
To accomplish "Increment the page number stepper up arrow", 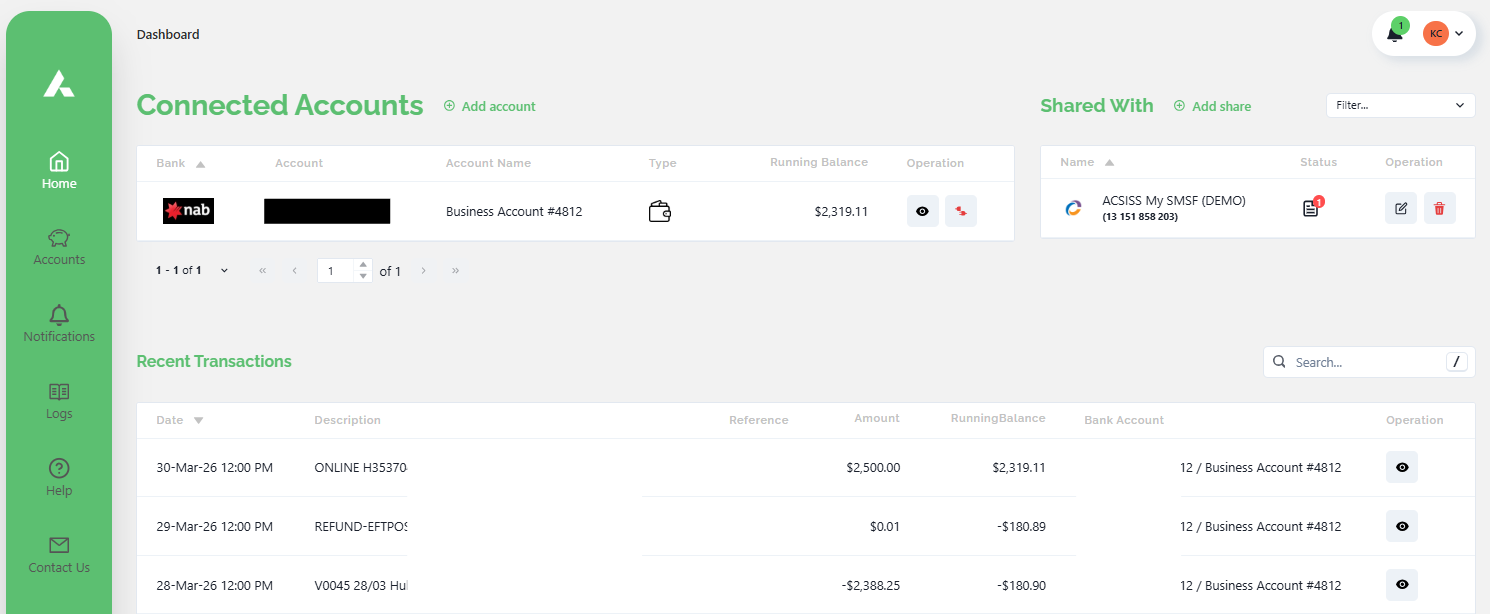I will [363, 265].
